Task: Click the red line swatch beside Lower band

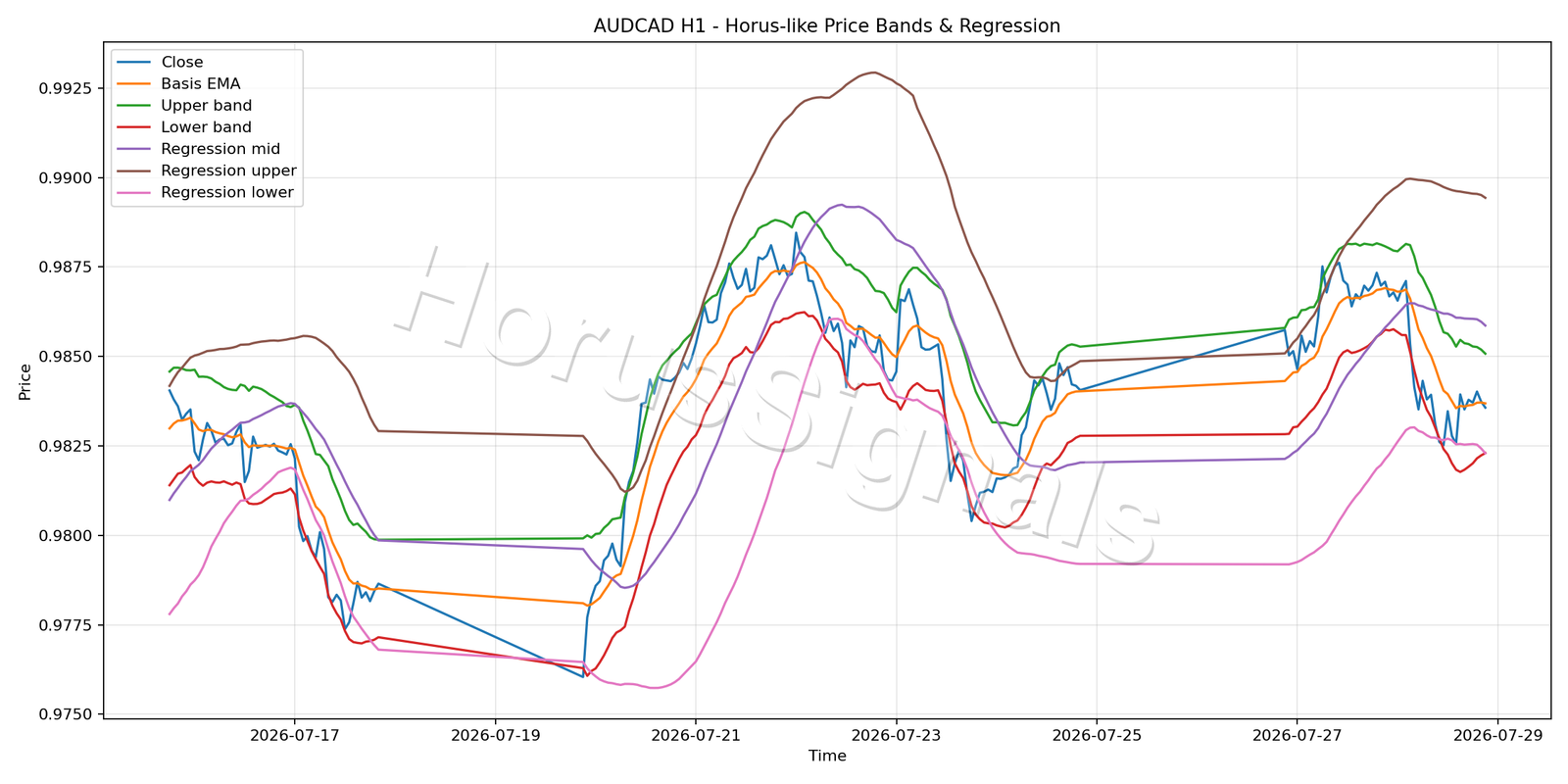Action: pyautogui.click(x=133, y=127)
